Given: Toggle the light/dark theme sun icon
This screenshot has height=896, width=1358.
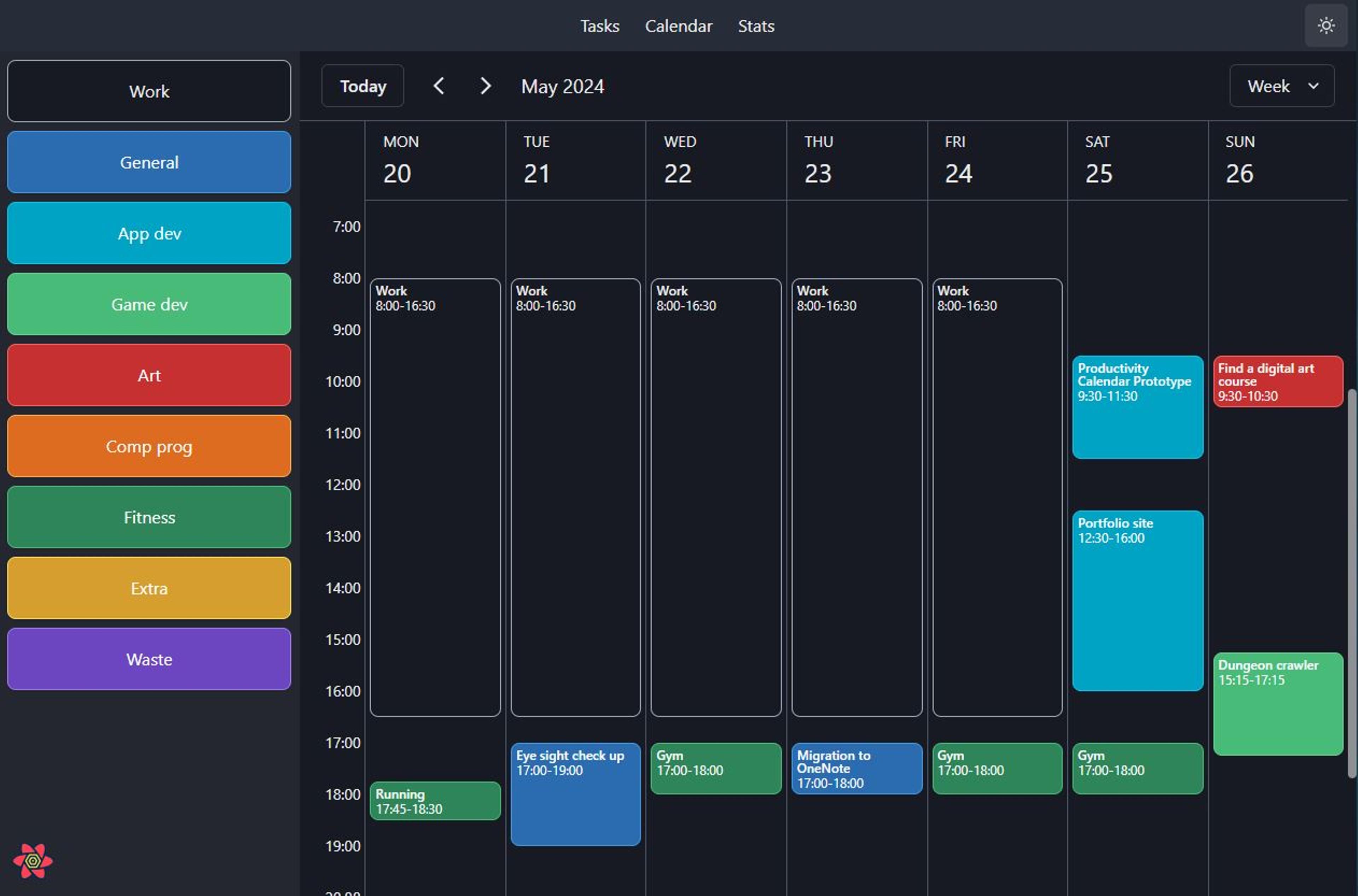Looking at the screenshot, I should (1325, 26).
